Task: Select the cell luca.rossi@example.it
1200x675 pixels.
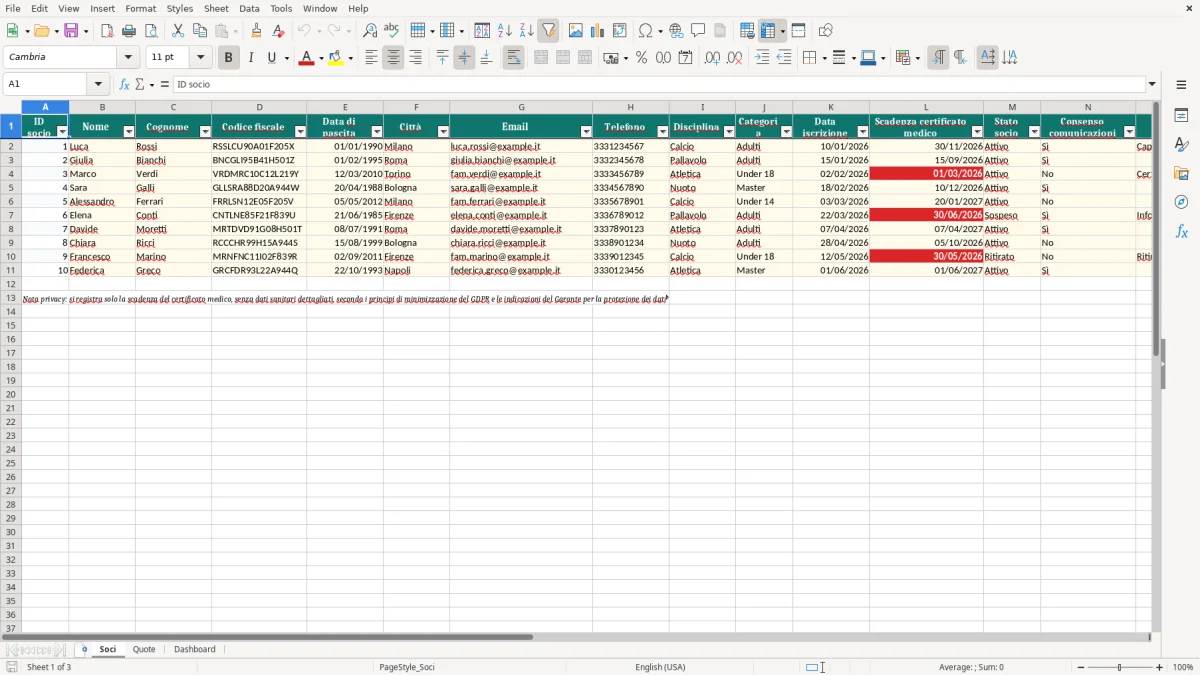Action: 520,146
